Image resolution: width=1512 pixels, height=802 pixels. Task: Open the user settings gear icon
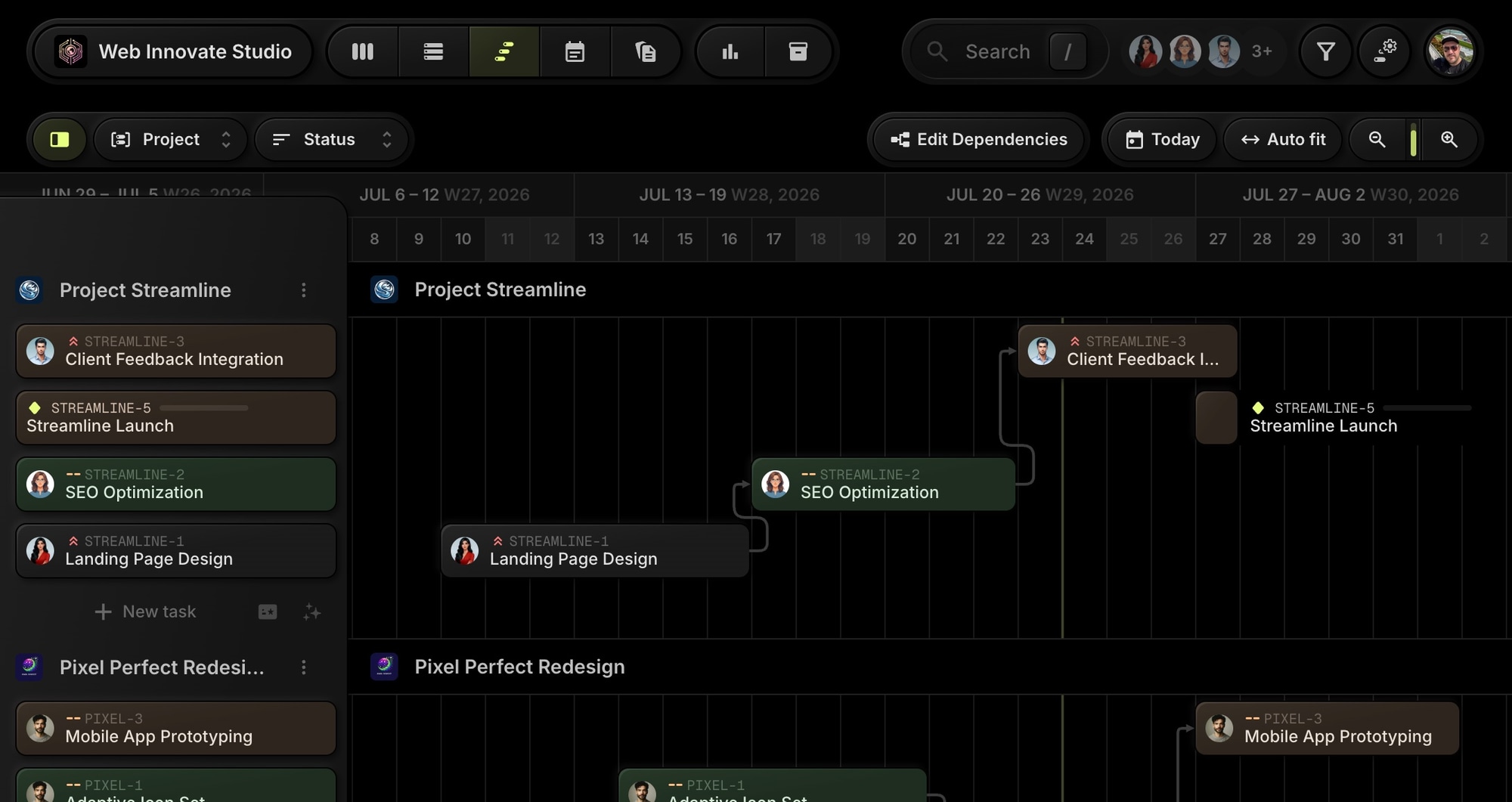(x=1385, y=51)
